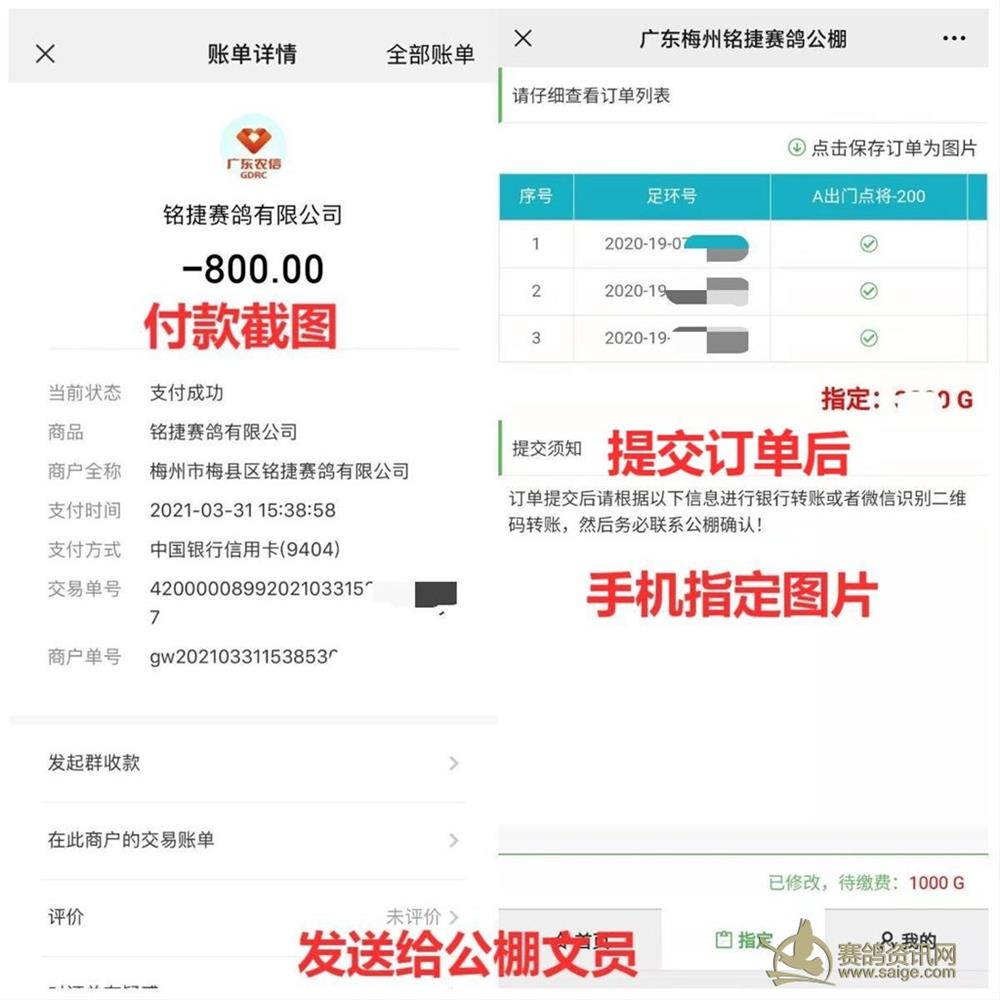Image resolution: width=1000 pixels, height=1000 pixels.
Task: Close the 广东梅州铭捷赛鸽公棚 page
Action: [523, 38]
